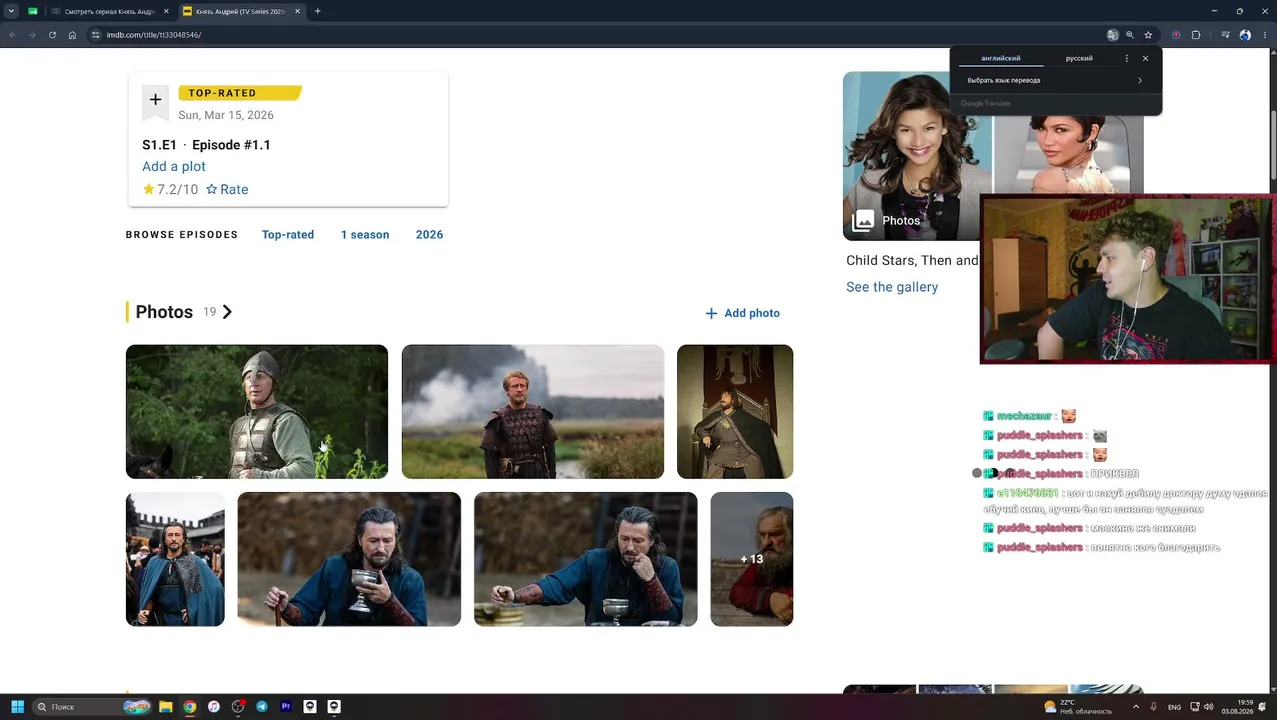Open the taskbar volume speaker icon
This screenshot has width=1277, height=720.
(1209, 706)
